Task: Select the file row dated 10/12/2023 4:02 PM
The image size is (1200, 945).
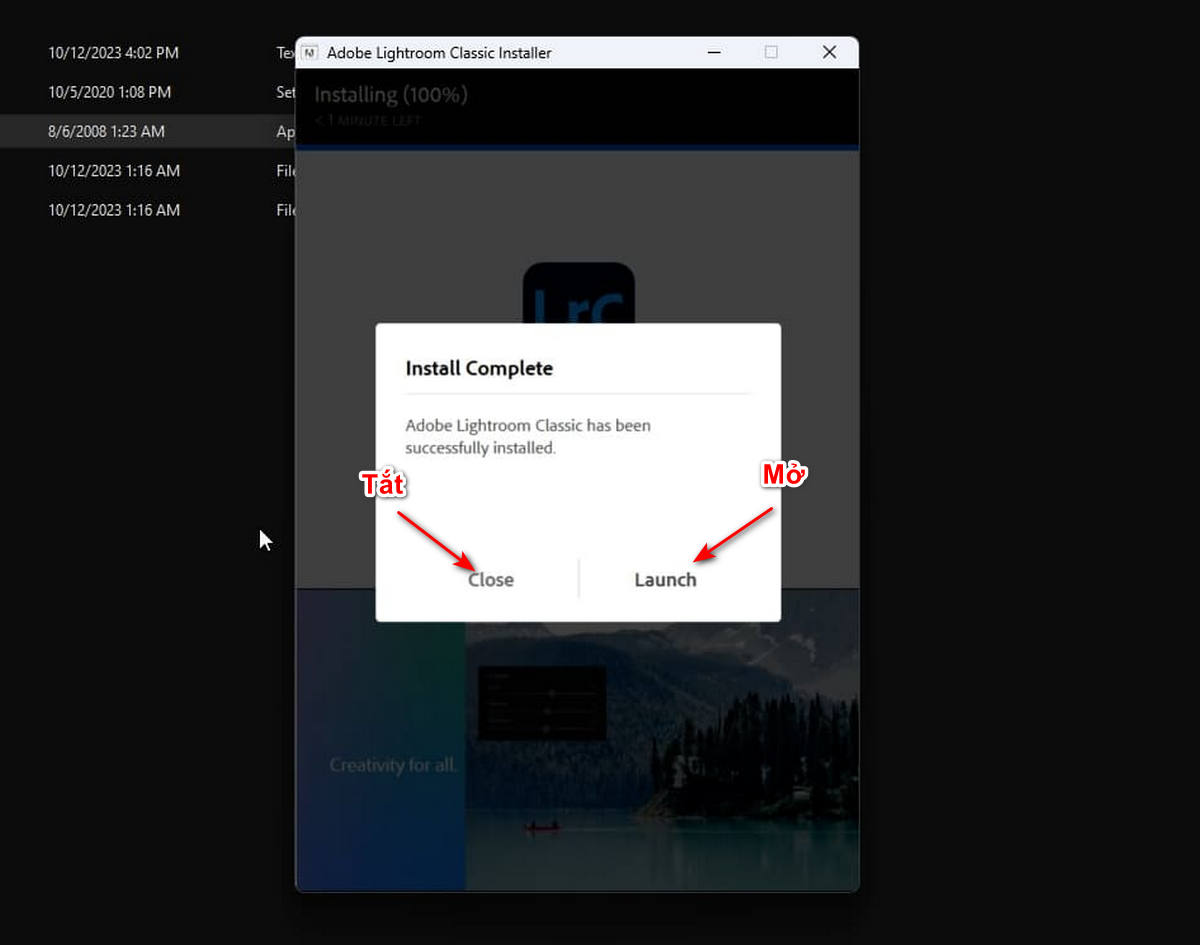Action: pos(148,53)
